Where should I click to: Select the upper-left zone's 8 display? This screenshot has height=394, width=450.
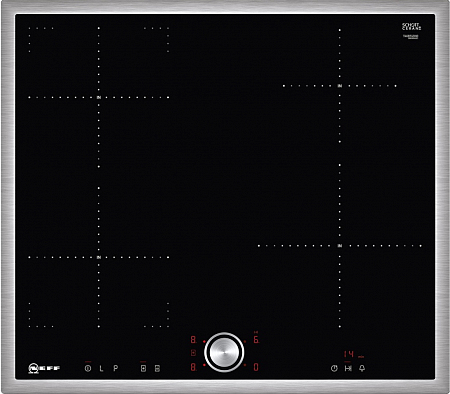point(193,340)
